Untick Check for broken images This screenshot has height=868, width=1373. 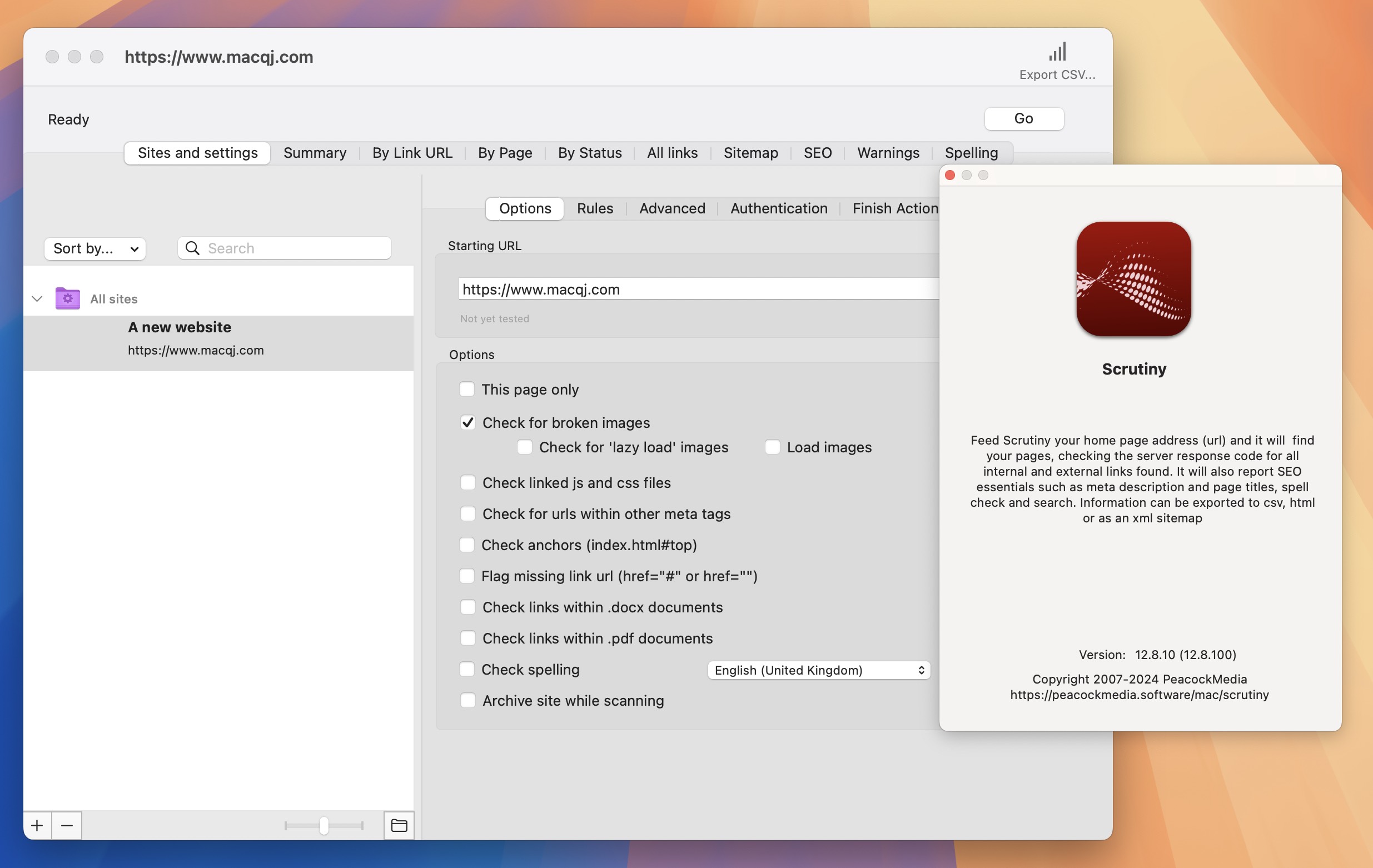pos(467,422)
